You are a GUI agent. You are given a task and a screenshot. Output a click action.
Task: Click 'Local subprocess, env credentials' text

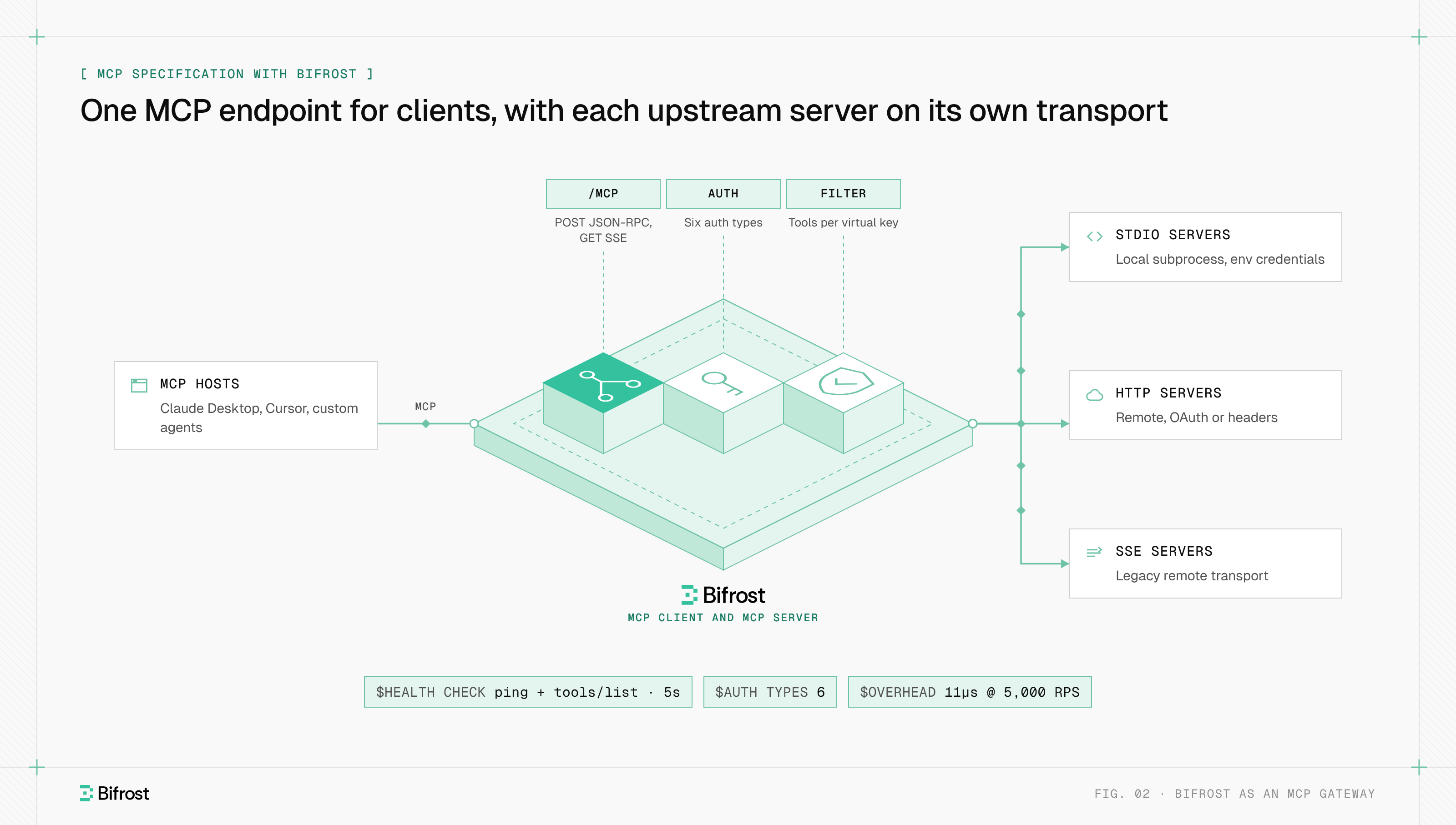(1220, 260)
